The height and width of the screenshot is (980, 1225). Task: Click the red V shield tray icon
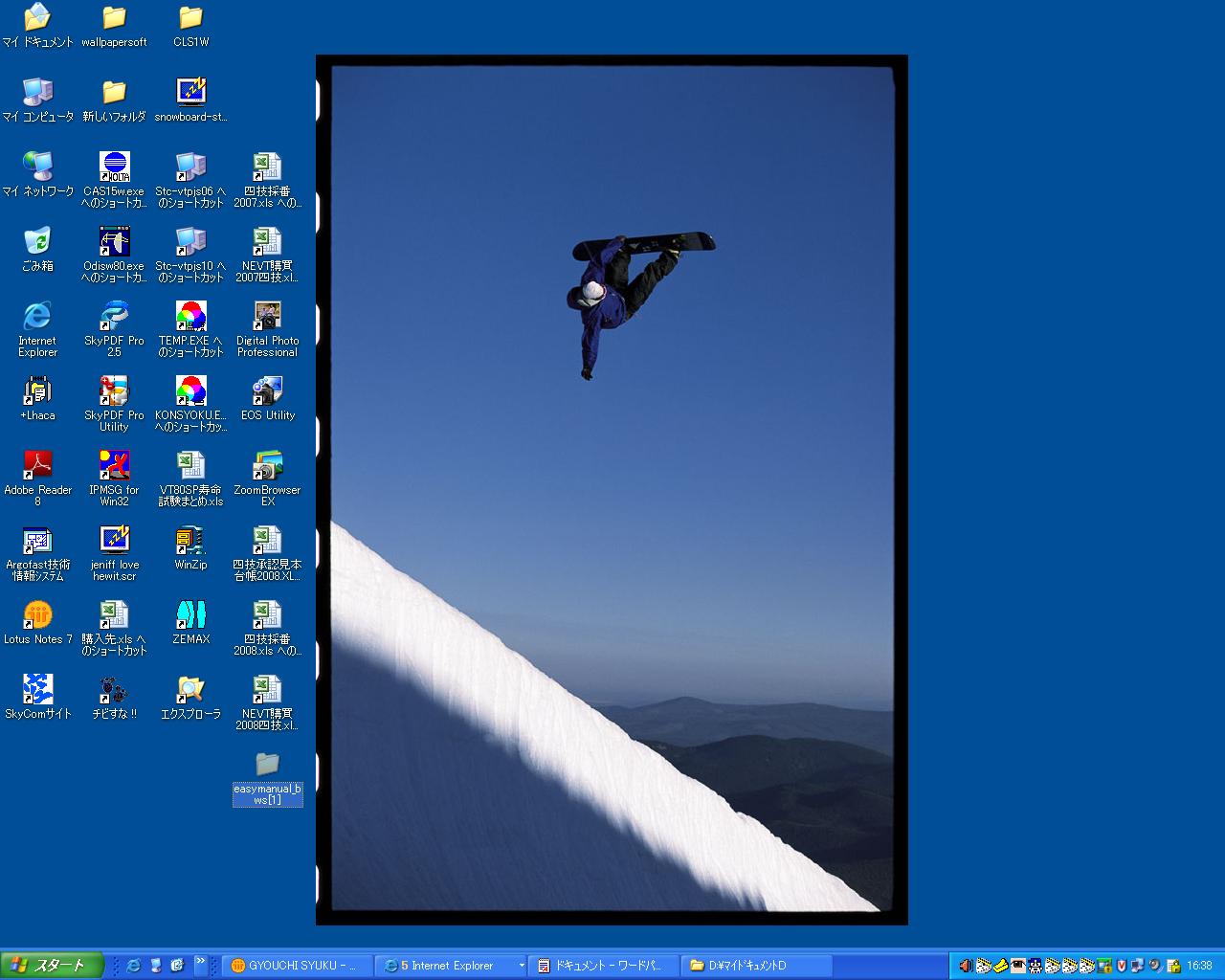(x=1122, y=966)
